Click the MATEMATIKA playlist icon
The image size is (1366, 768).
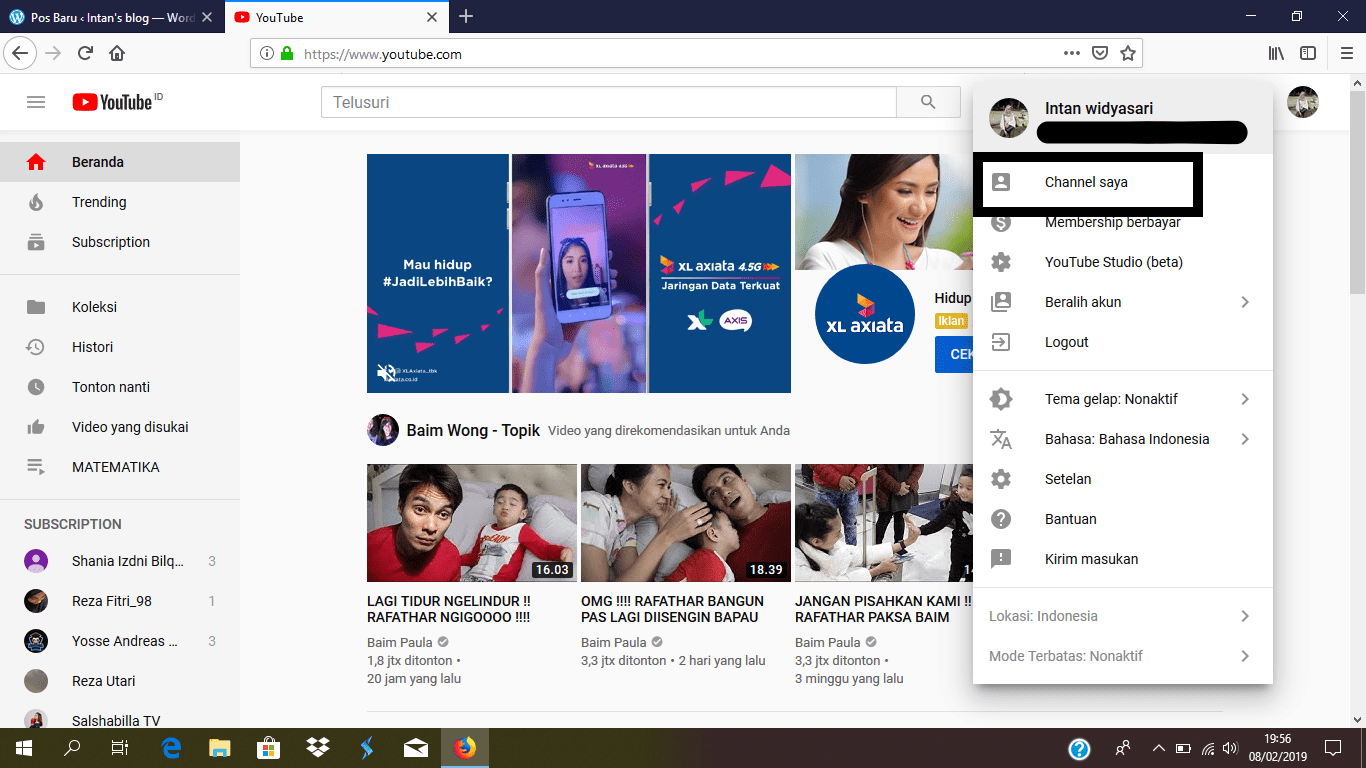36,467
